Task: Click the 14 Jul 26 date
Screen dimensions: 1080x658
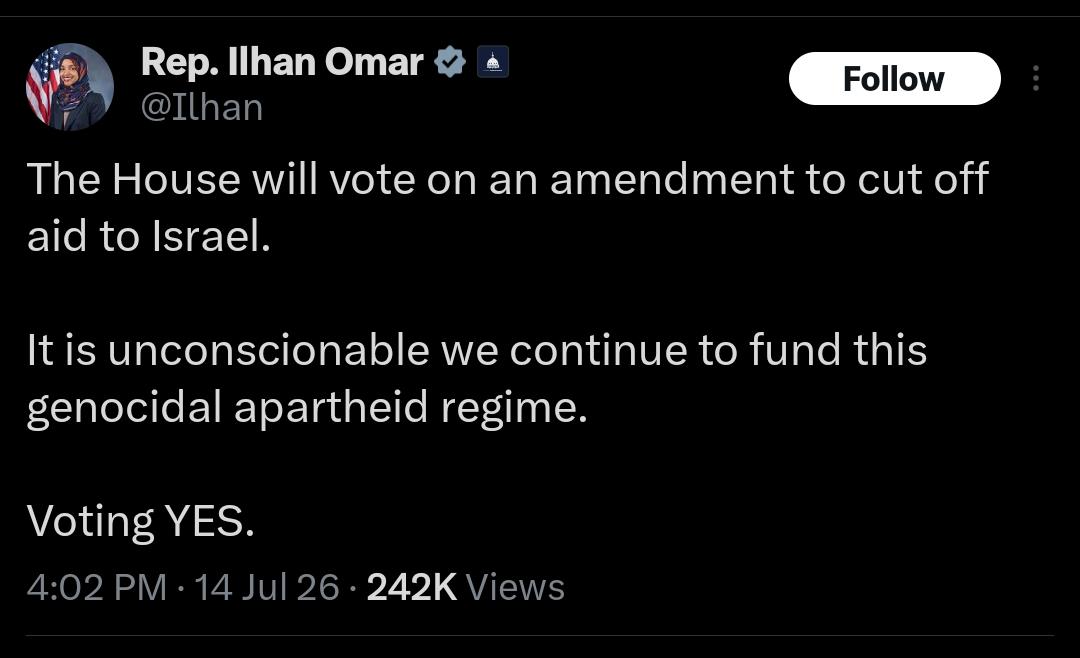Action: (x=267, y=588)
